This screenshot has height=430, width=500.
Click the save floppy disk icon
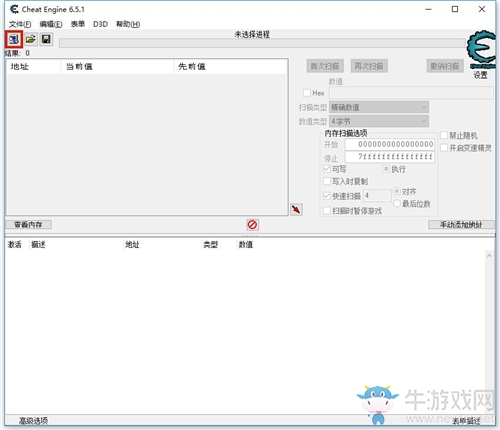click(x=46, y=39)
